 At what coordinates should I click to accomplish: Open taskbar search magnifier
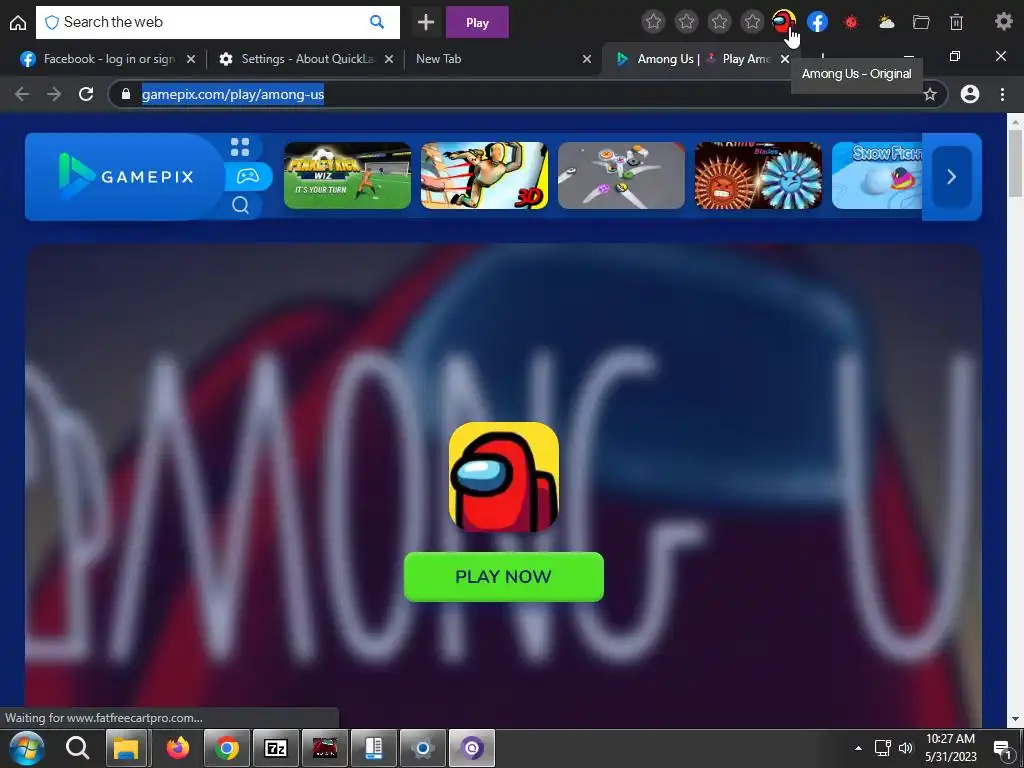[x=78, y=748]
